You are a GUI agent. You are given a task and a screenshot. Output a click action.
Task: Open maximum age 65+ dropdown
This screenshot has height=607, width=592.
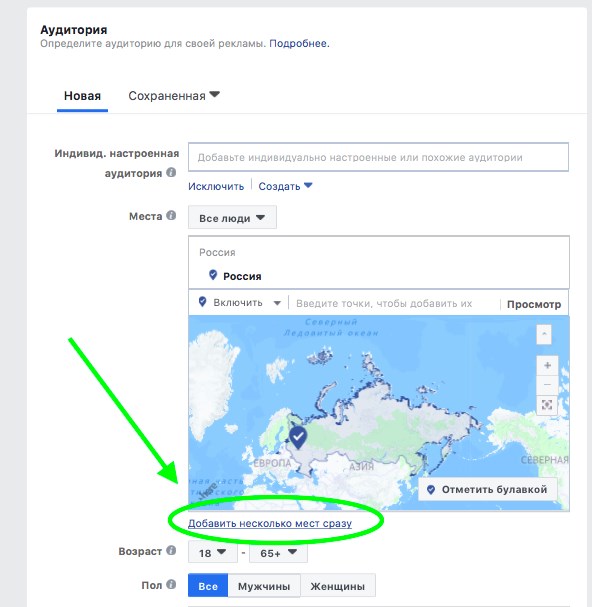278,553
